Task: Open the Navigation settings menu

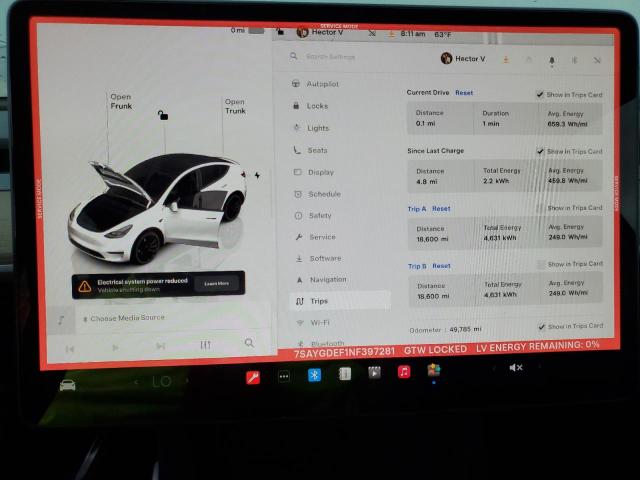Action: point(321,280)
